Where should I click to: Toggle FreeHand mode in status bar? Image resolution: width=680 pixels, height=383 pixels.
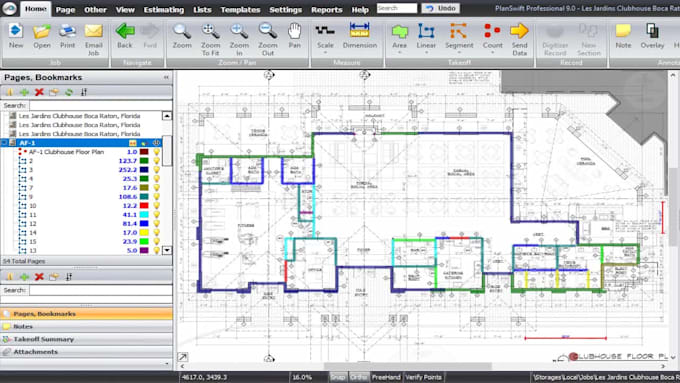(x=386, y=377)
